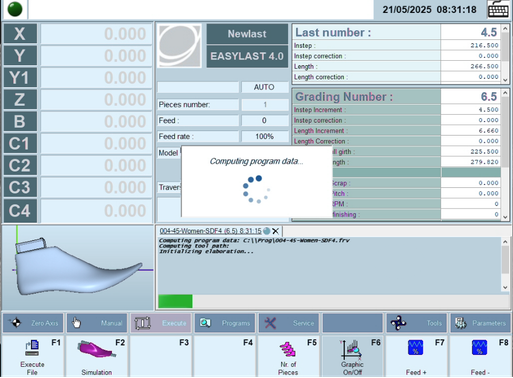This screenshot has height=378, width=513.
Task: Open the Zero Axis mode
Action: pyautogui.click(x=33, y=323)
